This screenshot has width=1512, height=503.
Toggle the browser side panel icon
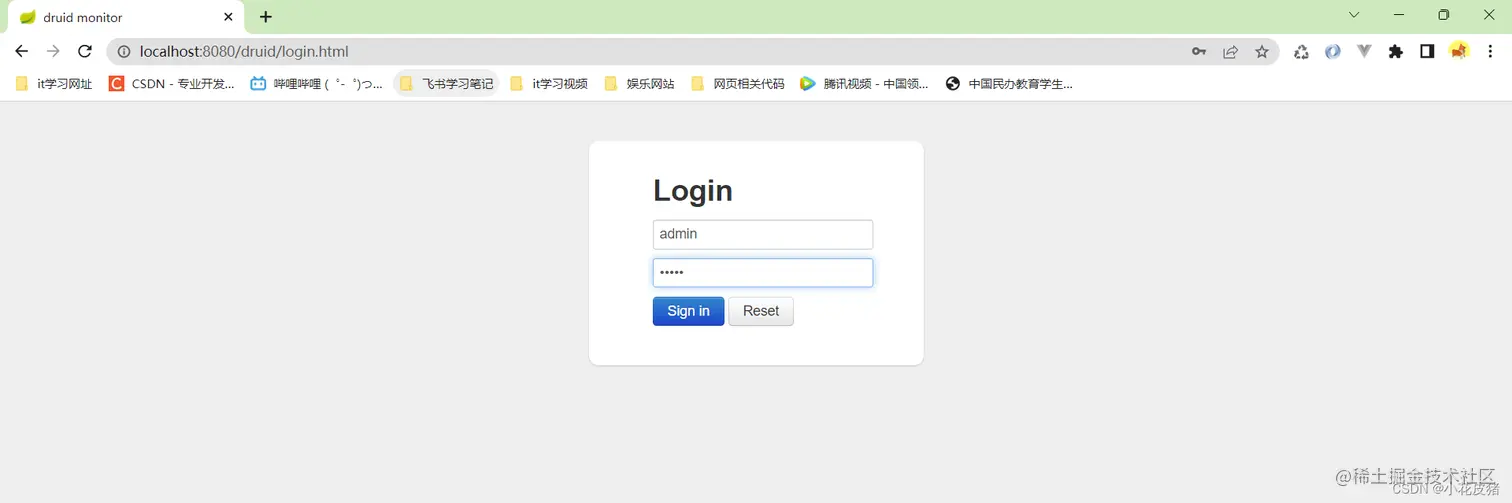[1427, 52]
